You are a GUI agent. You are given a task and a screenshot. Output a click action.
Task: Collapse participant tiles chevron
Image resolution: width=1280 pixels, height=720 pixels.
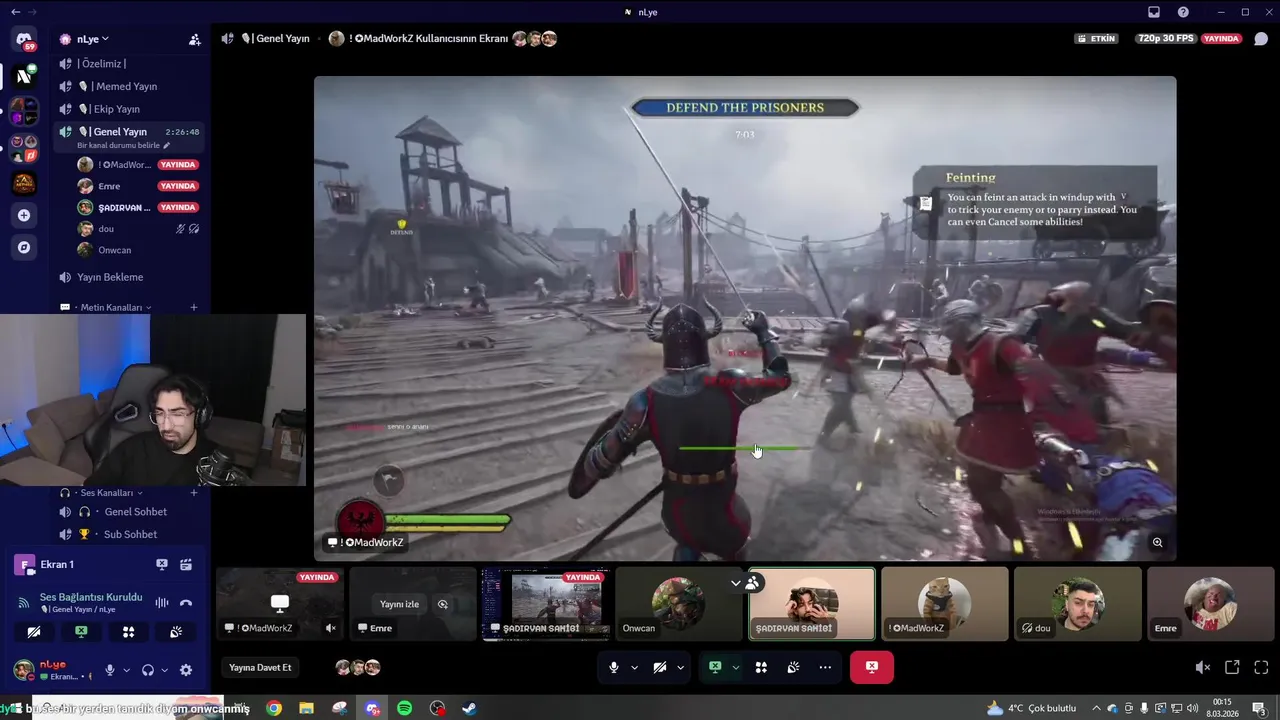(x=736, y=583)
